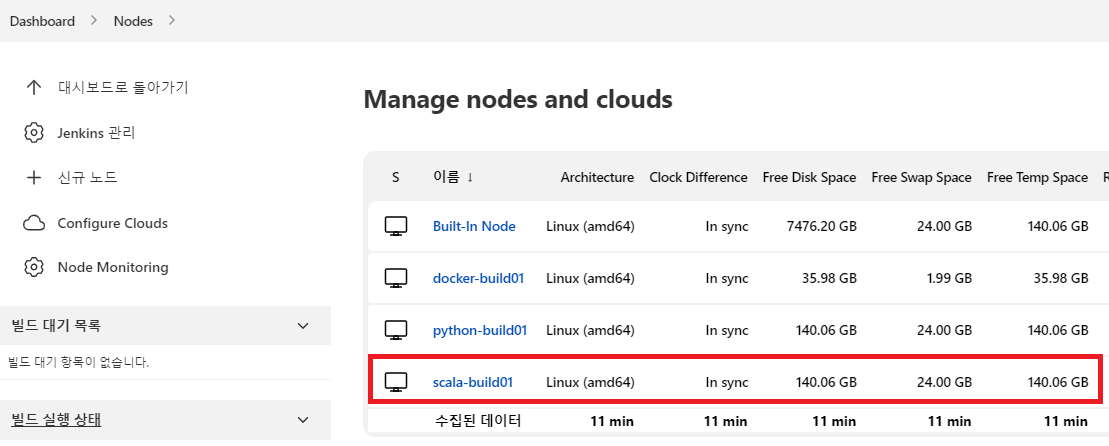Image resolution: width=1109 pixels, height=446 pixels.
Task: Go to Dashboard breadcrumb
Action: click(x=42, y=21)
